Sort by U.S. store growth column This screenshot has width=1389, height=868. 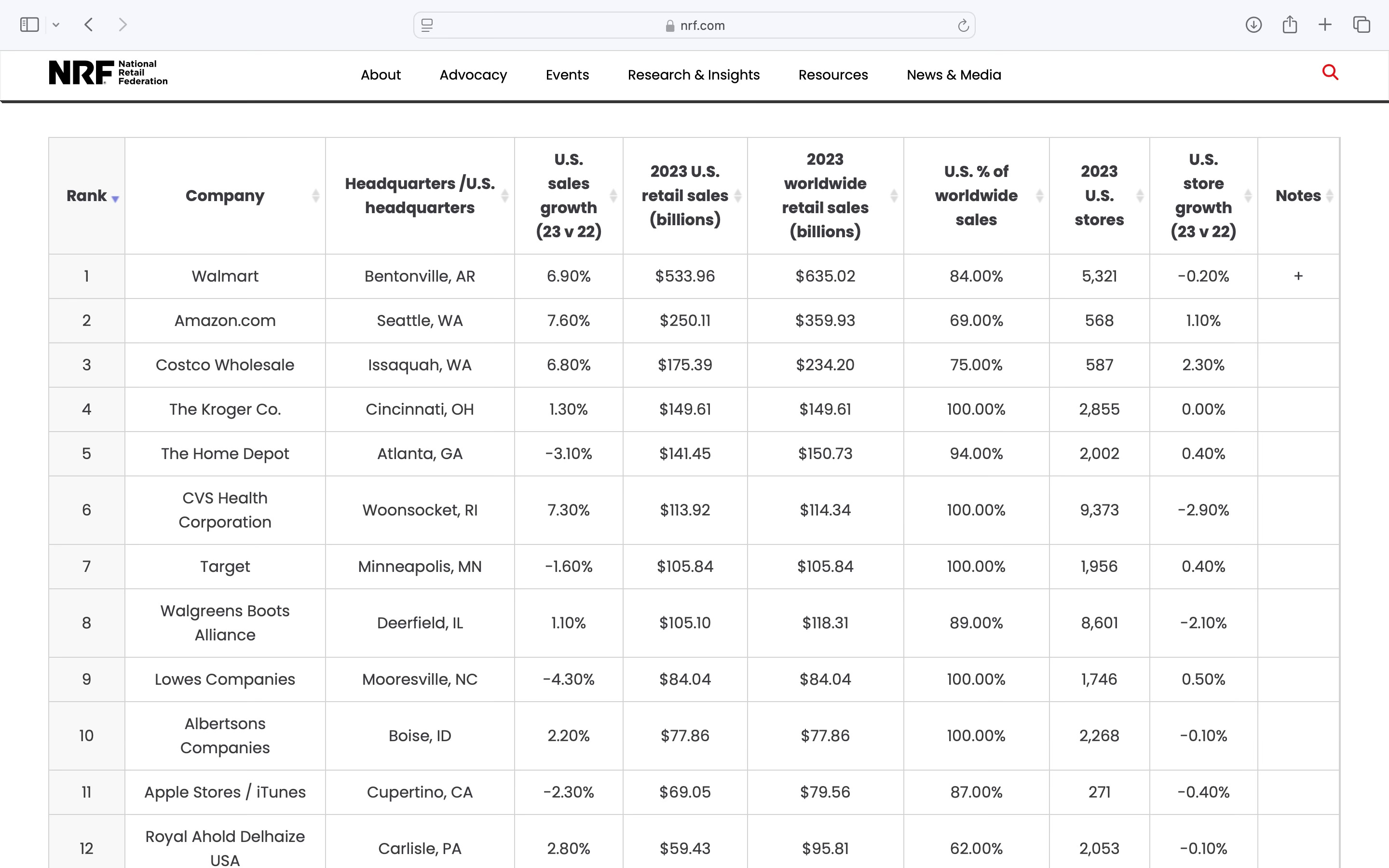click(1203, 196)
